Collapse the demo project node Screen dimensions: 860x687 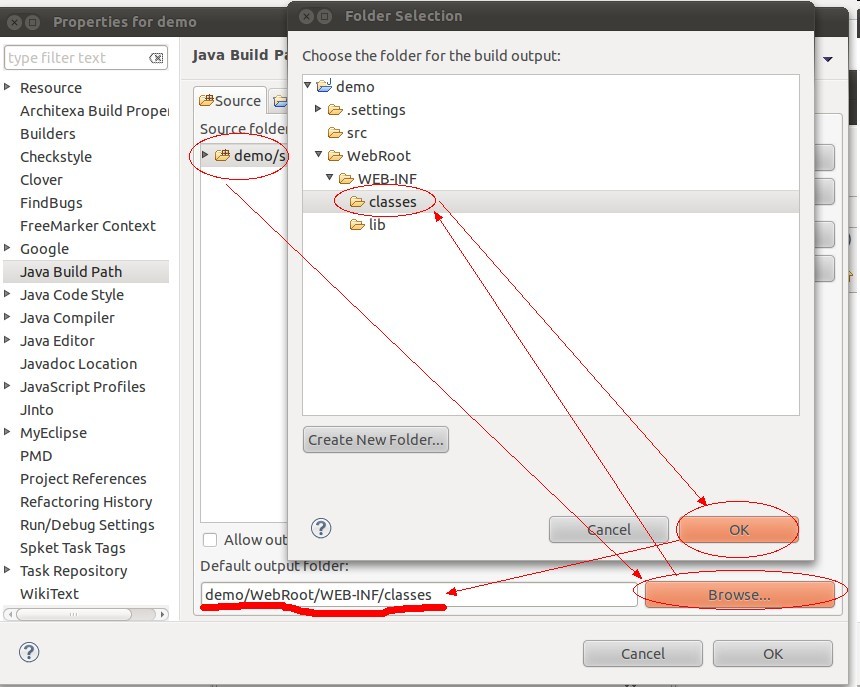coord(308,86)
